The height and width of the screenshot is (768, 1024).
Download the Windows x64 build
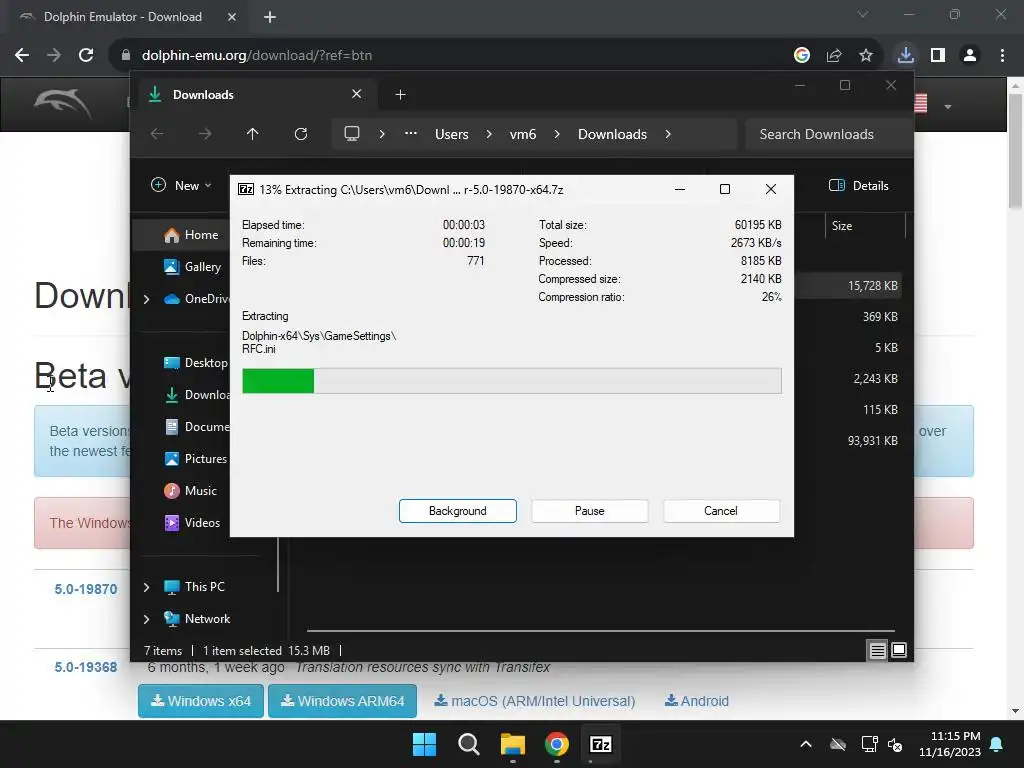pyautogui.click(x=200, y=701)
